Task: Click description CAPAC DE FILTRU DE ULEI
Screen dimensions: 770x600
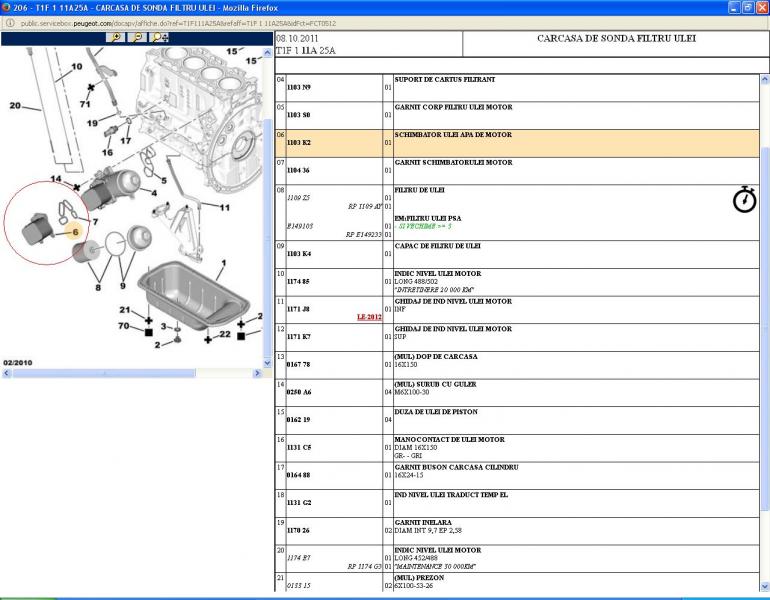Action: coord(437,246)
